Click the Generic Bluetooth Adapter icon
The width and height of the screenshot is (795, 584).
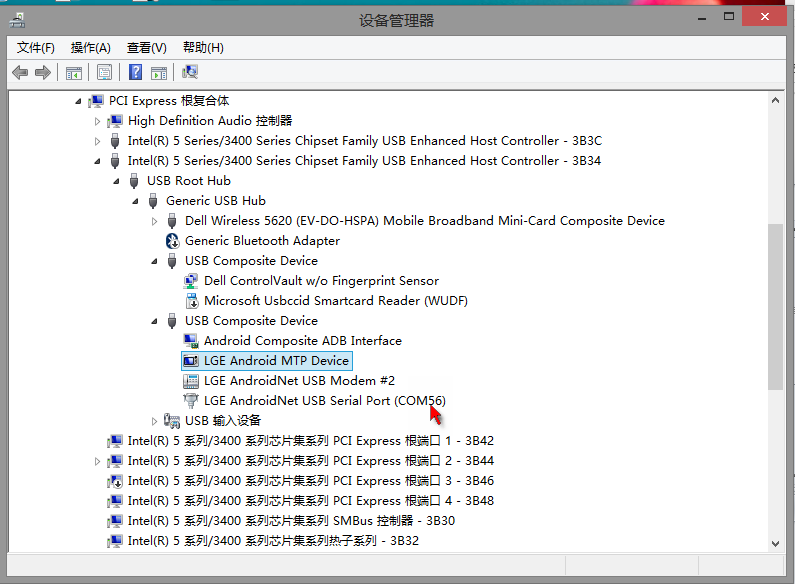(172, 241)
